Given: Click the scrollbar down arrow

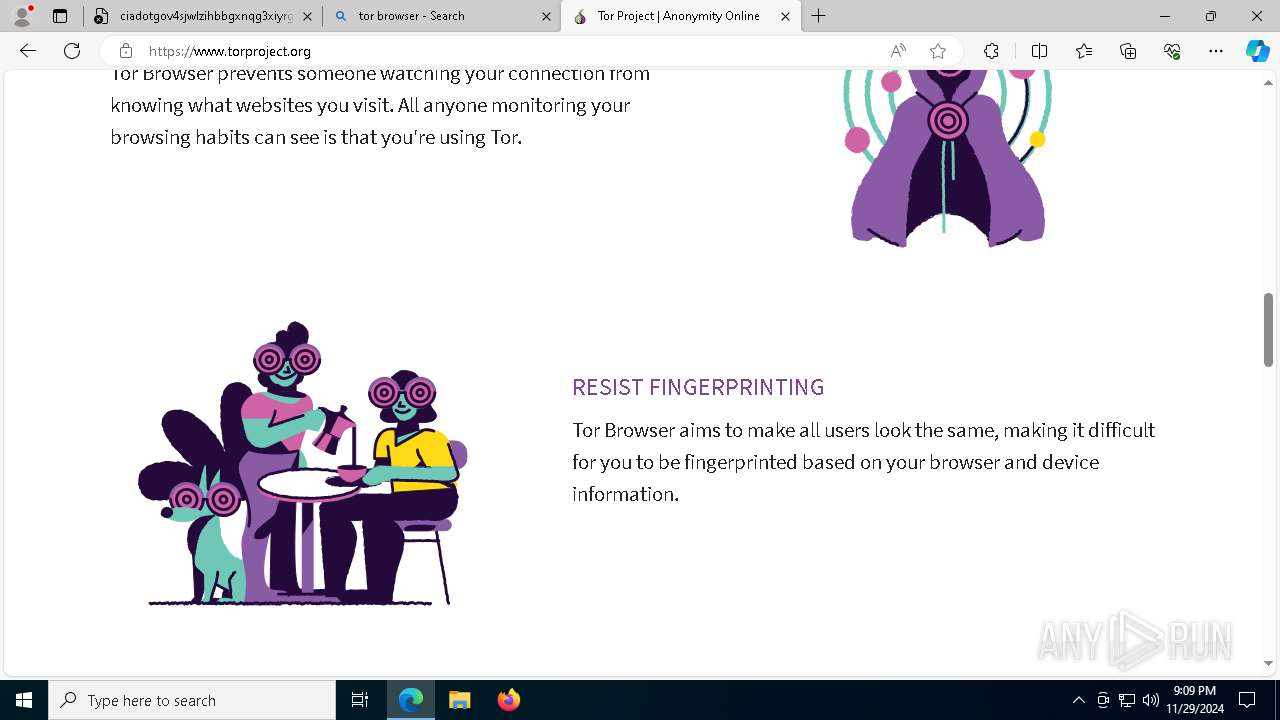Looking at the screenshot, I should pyautogui.click(x=1269, y=663).
